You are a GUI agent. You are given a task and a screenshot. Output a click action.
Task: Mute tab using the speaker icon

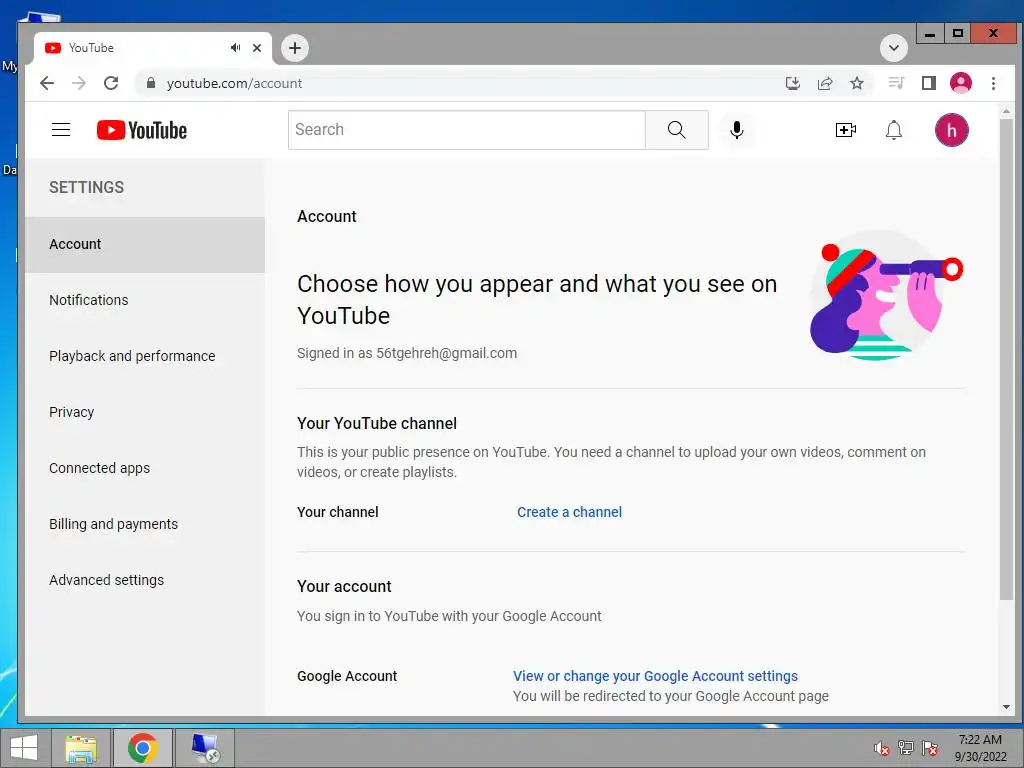point(236,48)
